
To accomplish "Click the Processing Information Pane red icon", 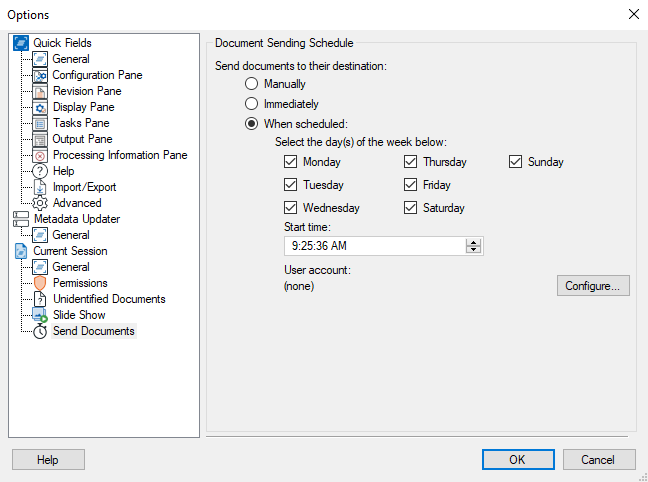I will (40, 155).
